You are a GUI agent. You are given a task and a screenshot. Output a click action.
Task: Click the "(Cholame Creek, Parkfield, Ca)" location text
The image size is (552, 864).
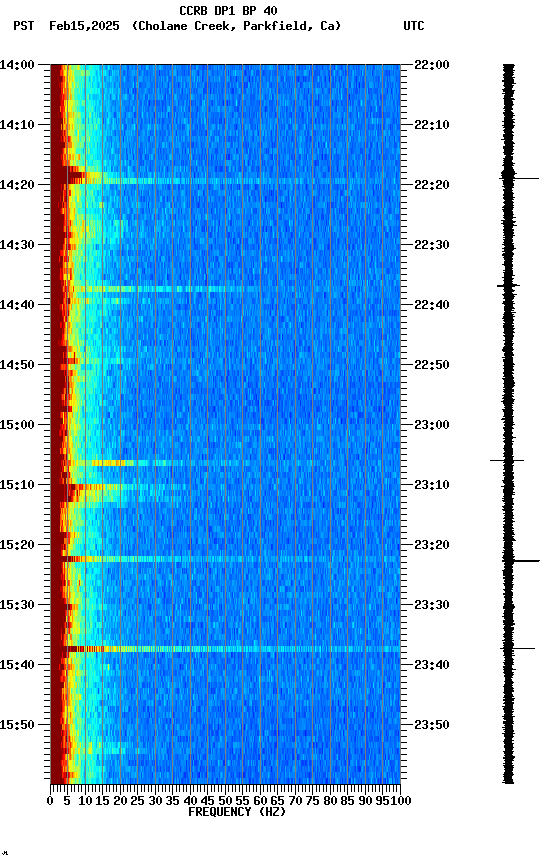(x=236, y=26)
